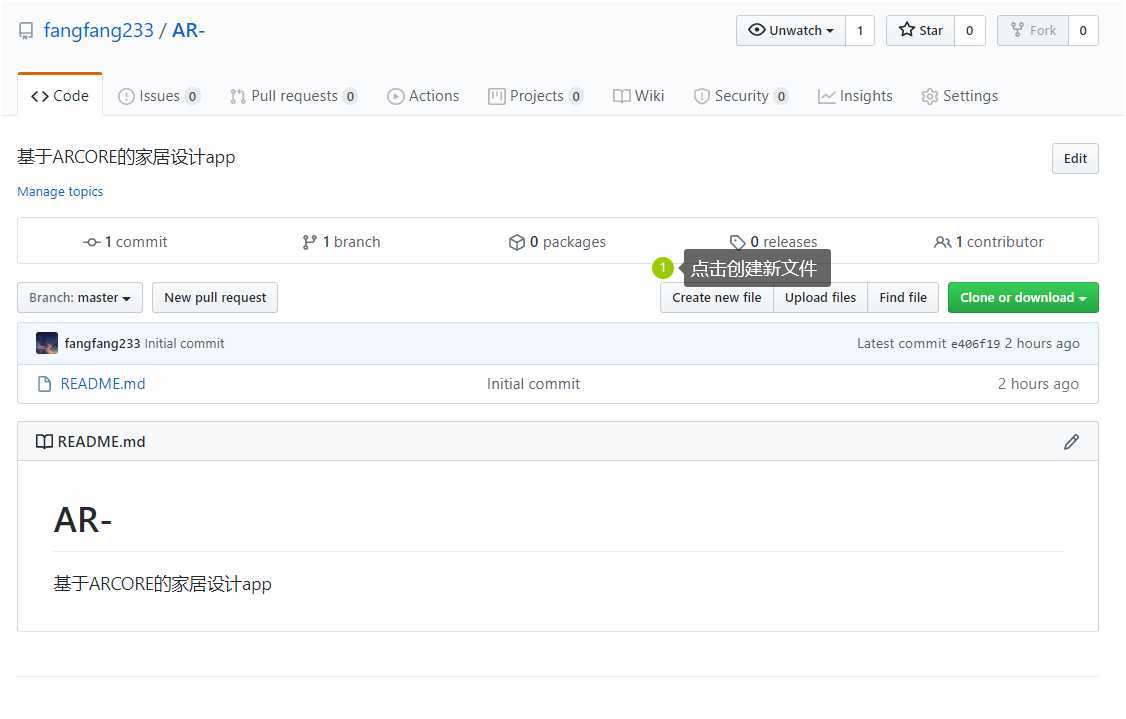Screen dimensions: 1126x719
Task: Click the AR- heading in README
Action: coord(83,519)
